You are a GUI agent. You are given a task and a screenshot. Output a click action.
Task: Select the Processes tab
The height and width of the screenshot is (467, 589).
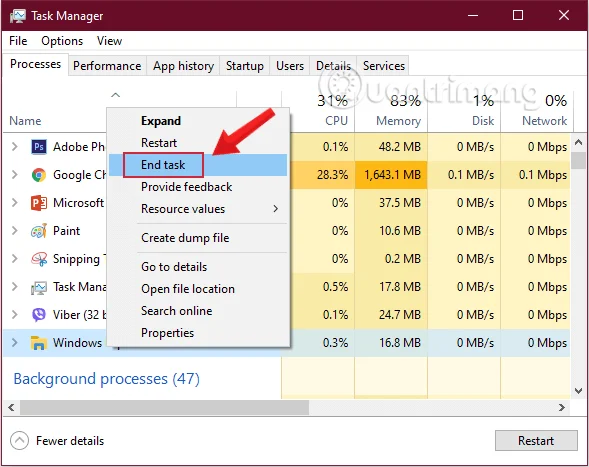point(35,64)
